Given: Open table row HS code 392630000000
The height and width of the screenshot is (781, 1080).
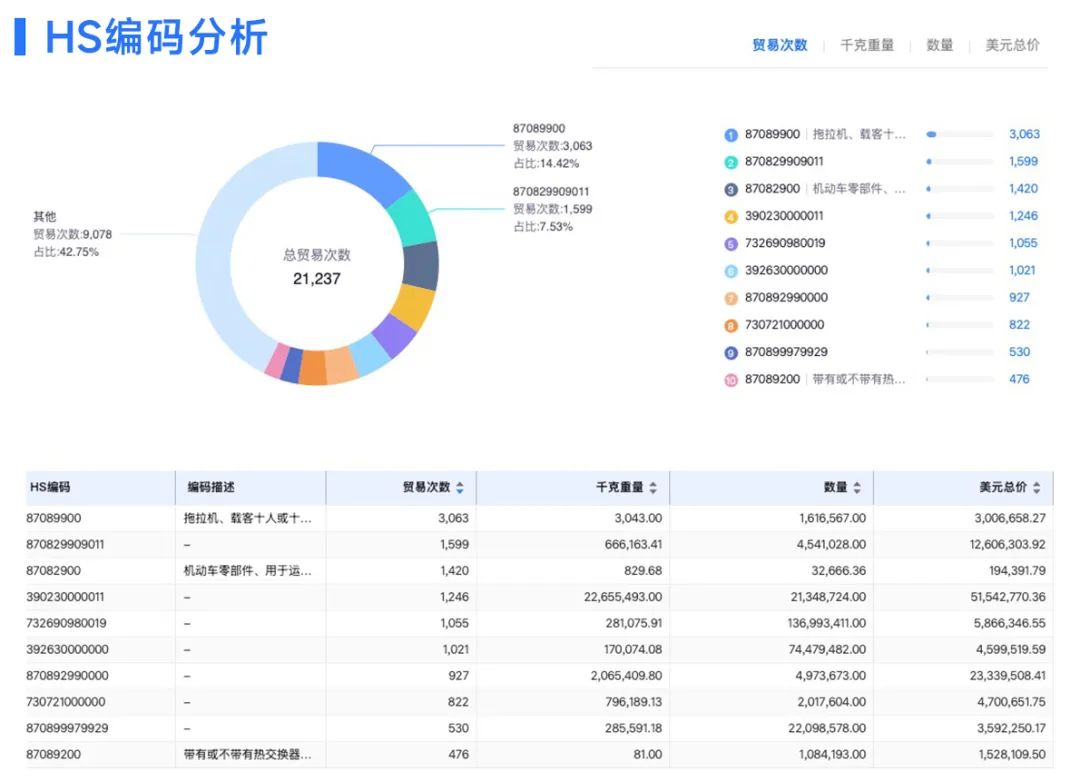Looking at the screenshot, I should (68, 649).
